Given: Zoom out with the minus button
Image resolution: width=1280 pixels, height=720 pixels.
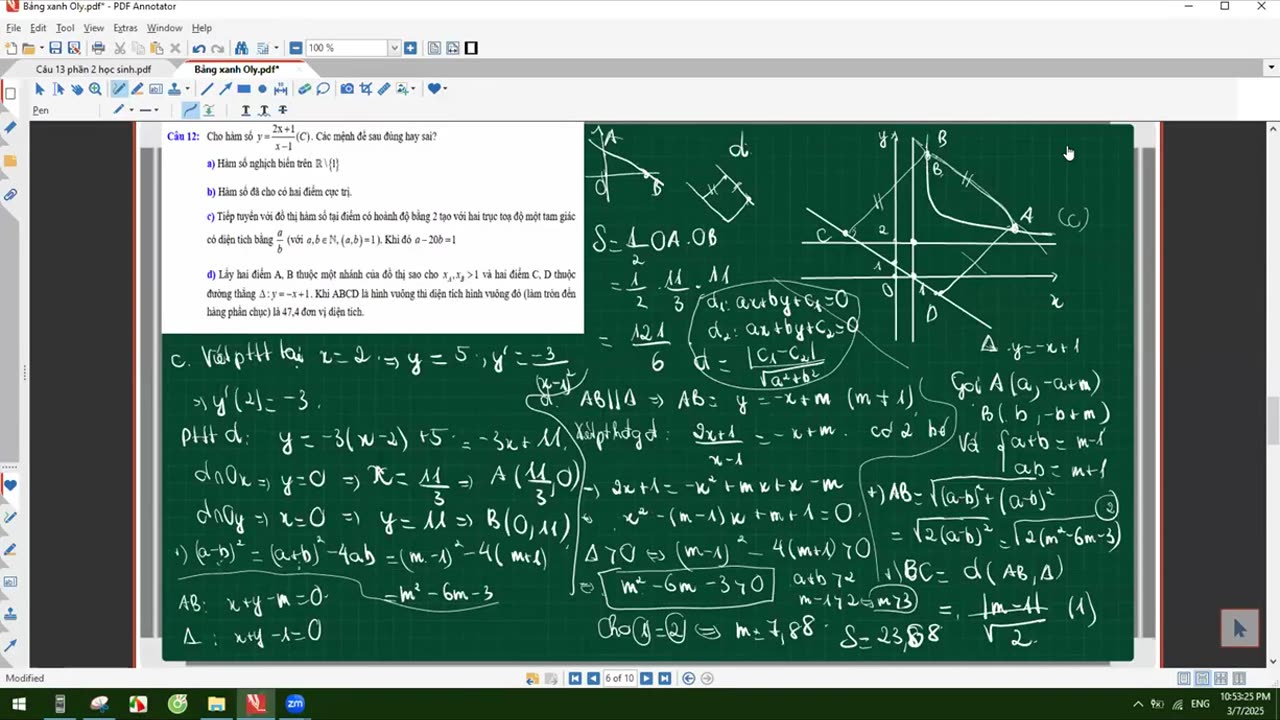Looking at the screenshot, I should tap(296, 48).
